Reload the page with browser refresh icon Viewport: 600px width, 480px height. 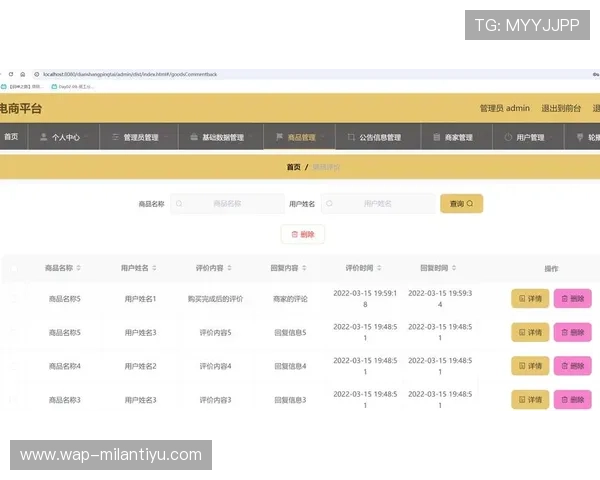[x=11, y=74]
